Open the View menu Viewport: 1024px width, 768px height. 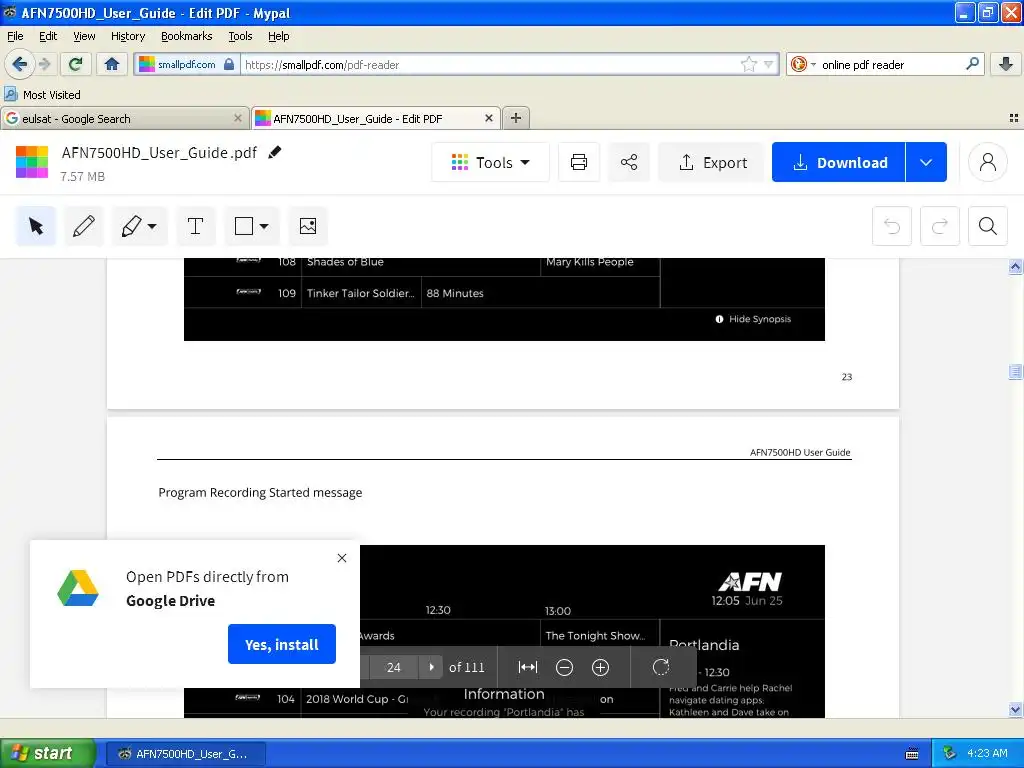point(84,36)
